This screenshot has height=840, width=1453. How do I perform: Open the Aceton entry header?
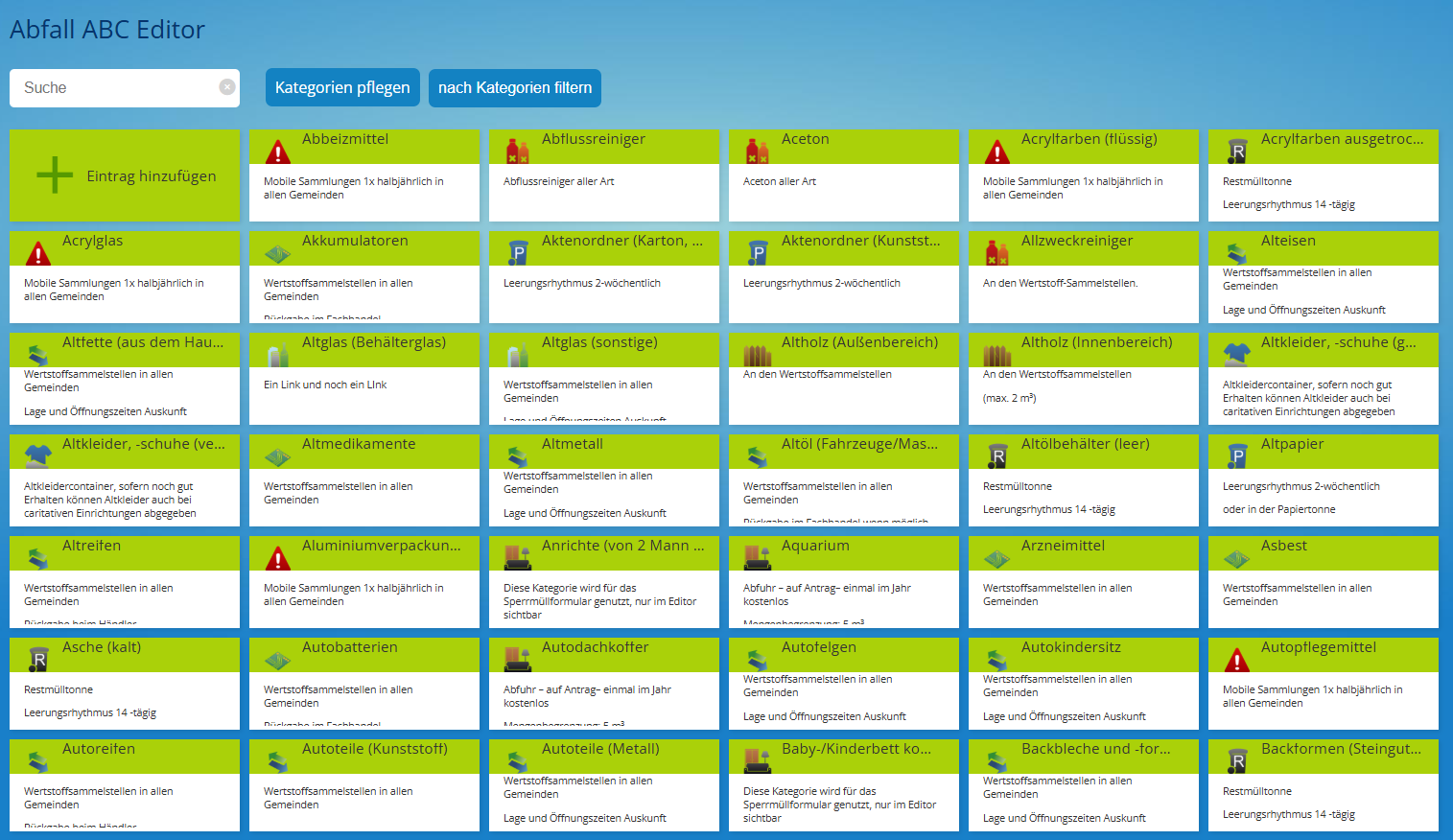pos(805,139)
